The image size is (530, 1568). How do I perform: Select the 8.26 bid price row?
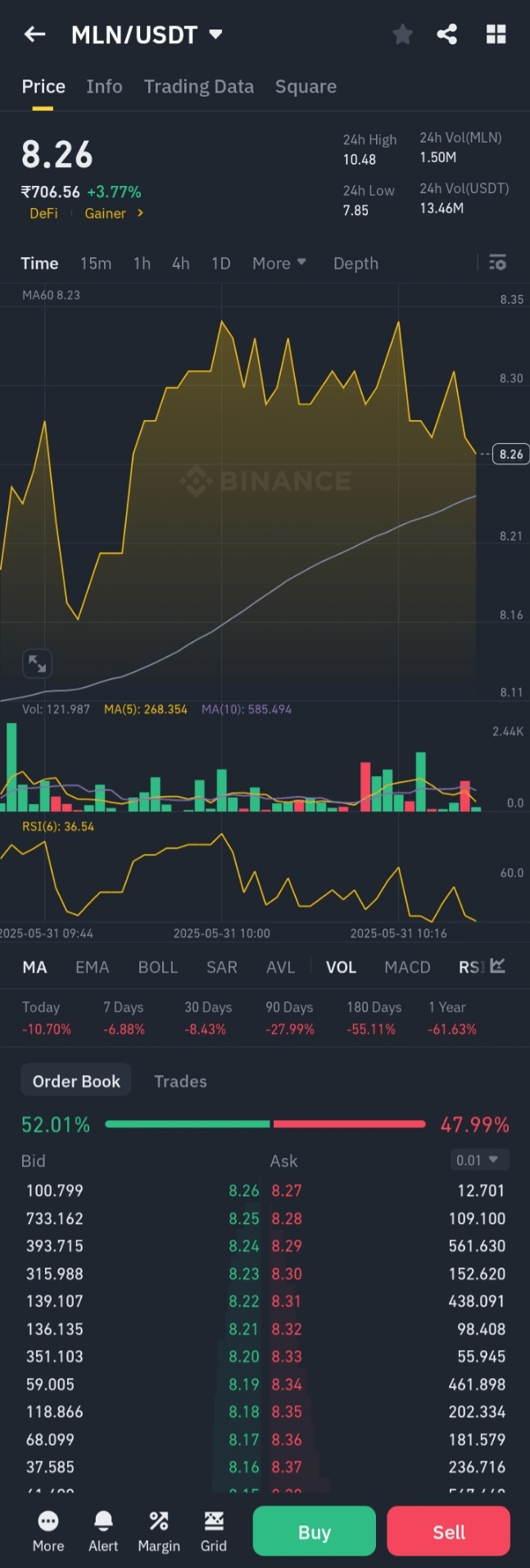[244, 1191]
